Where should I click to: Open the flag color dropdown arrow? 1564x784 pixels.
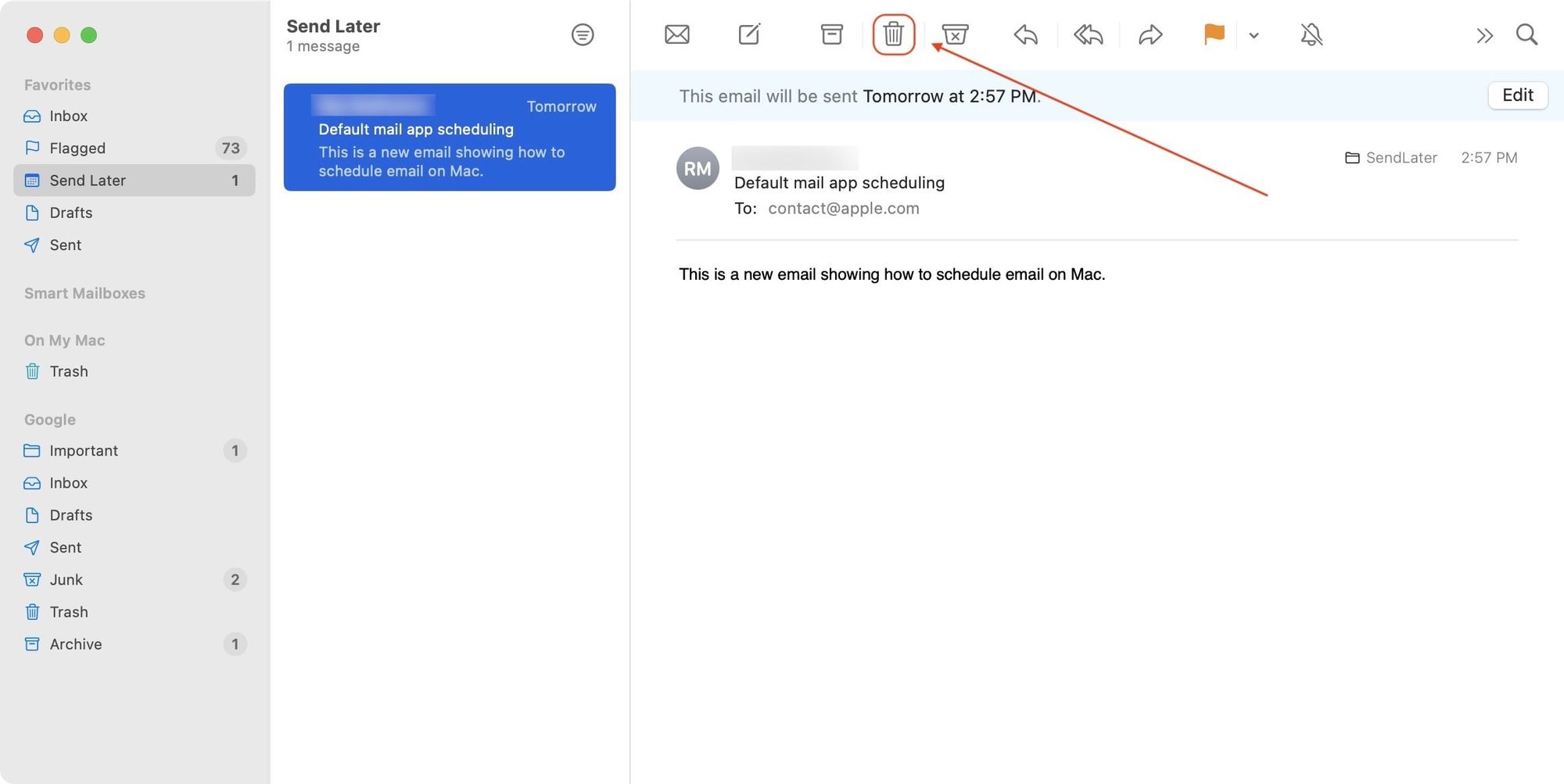1254,35
